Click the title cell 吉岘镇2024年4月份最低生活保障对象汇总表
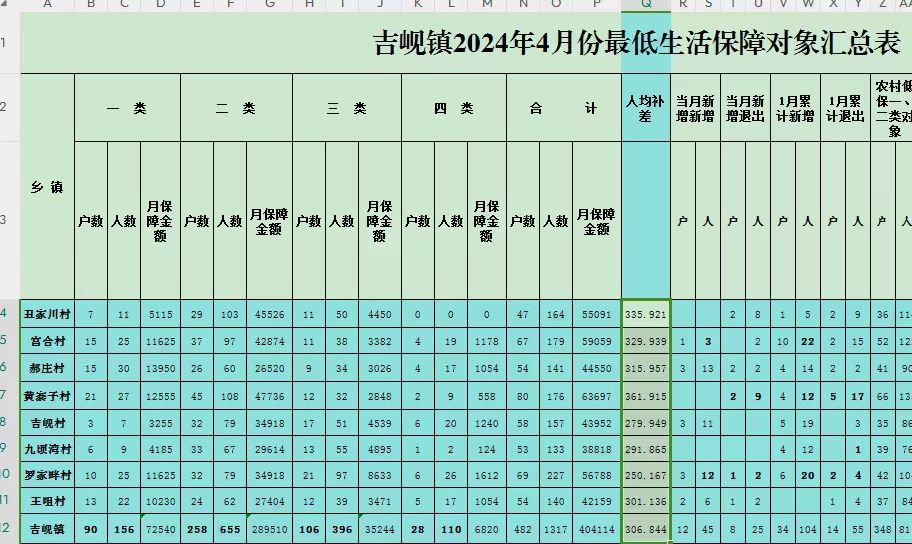Viewport: 912px width, 544px height. [x=637, y=43]
